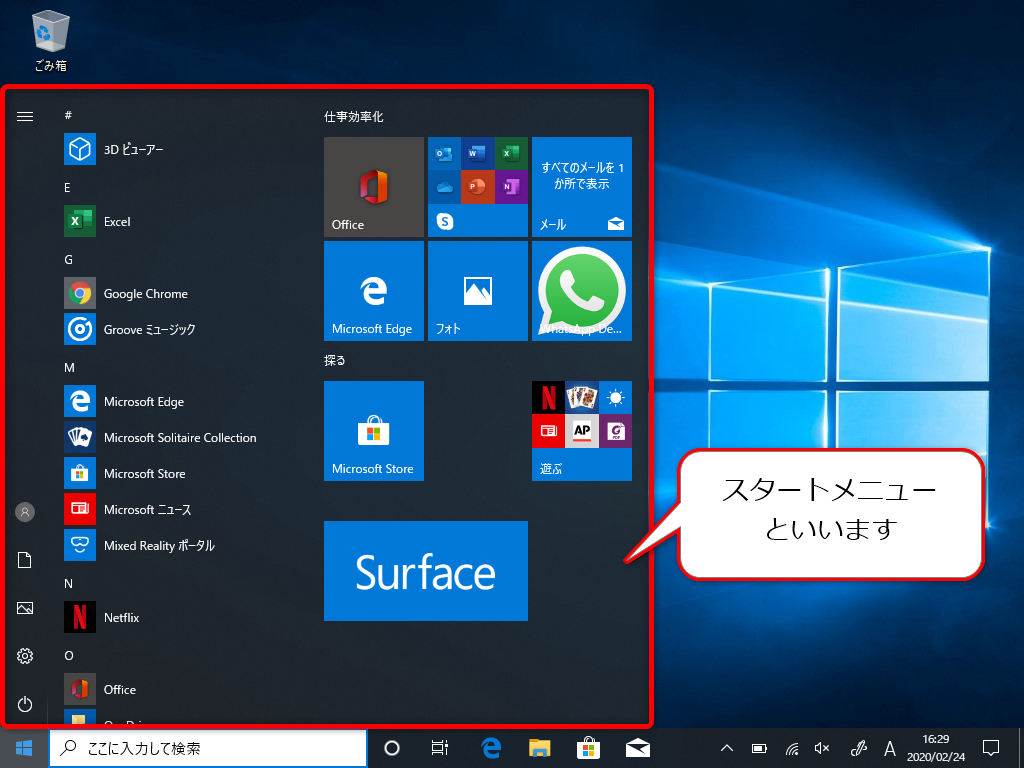The height and width of the screenshot is (768, 1024).
Task: Show hidden system tray icons chevron
Action: tap(727, 748)
